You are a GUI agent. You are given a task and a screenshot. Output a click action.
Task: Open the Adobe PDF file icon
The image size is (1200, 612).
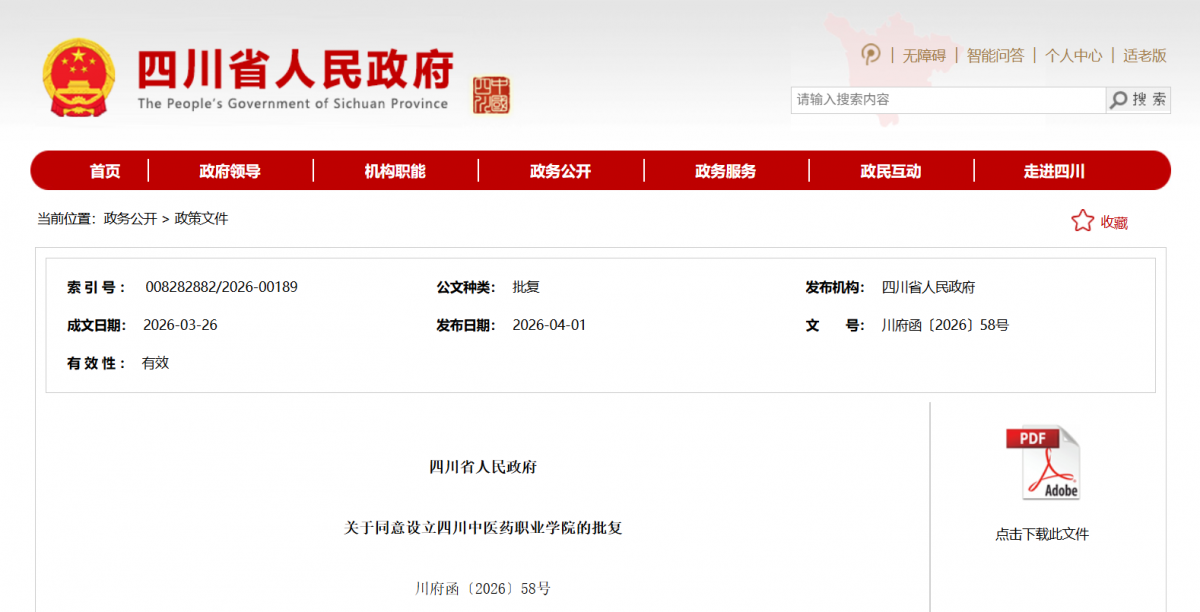[x=1042, y=463]
